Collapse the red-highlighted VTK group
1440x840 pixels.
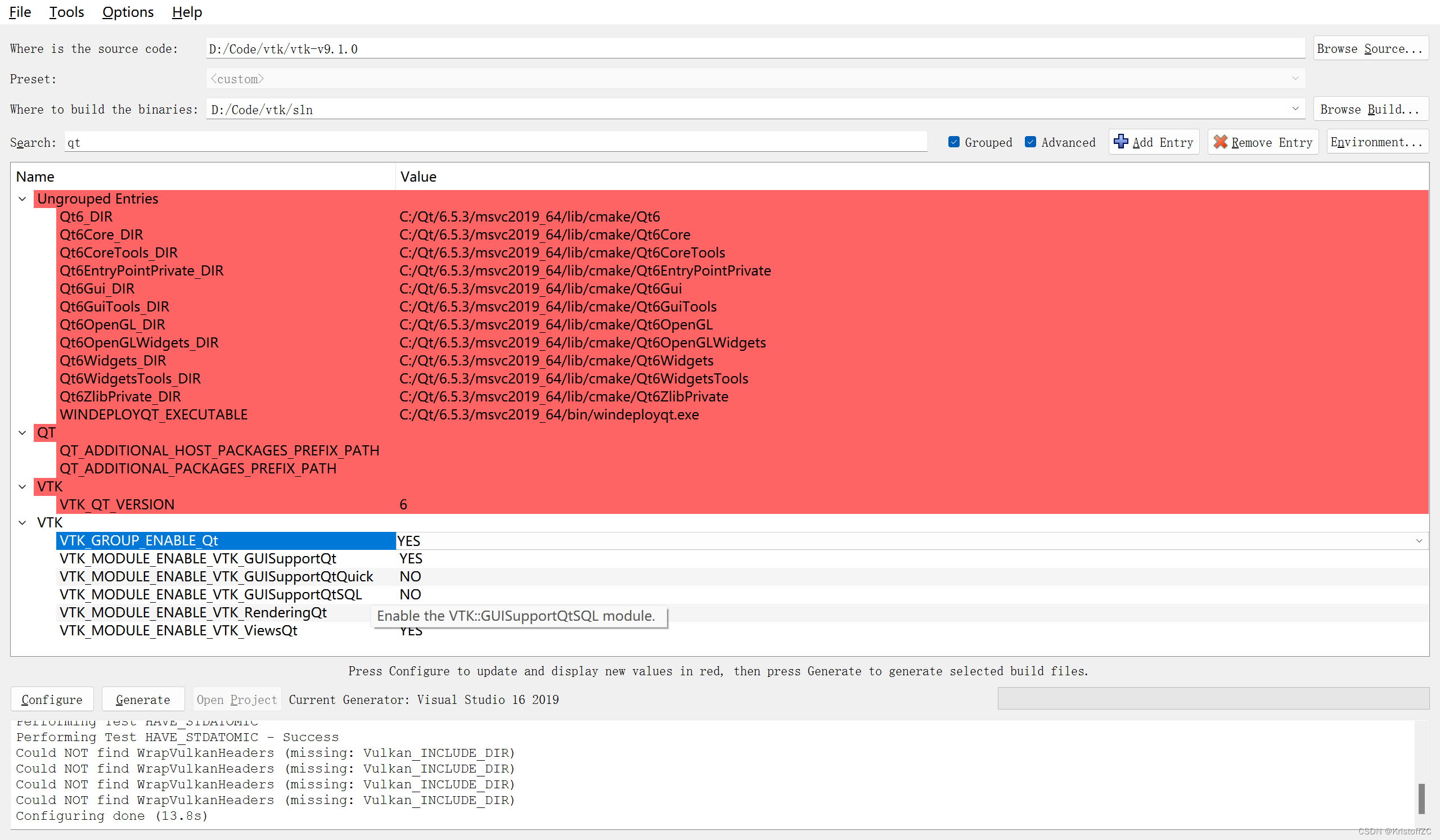point(22,486)
